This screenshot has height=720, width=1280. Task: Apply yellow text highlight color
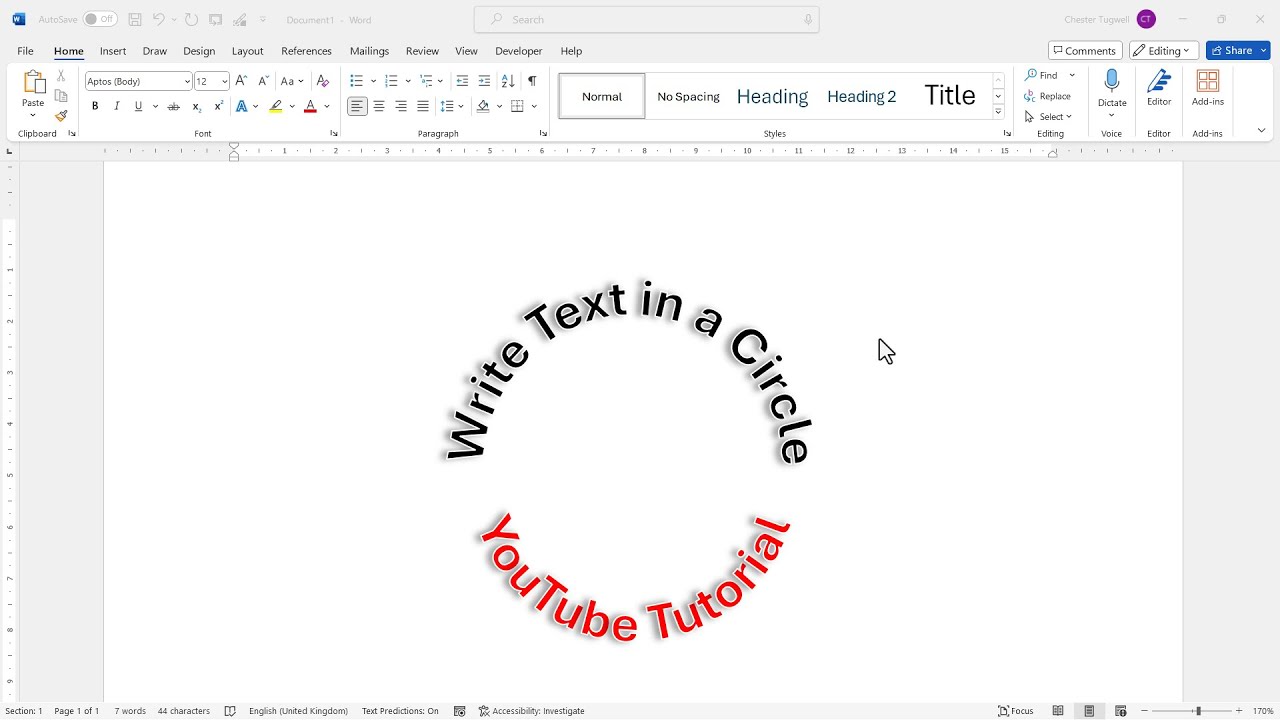(276, 106)
